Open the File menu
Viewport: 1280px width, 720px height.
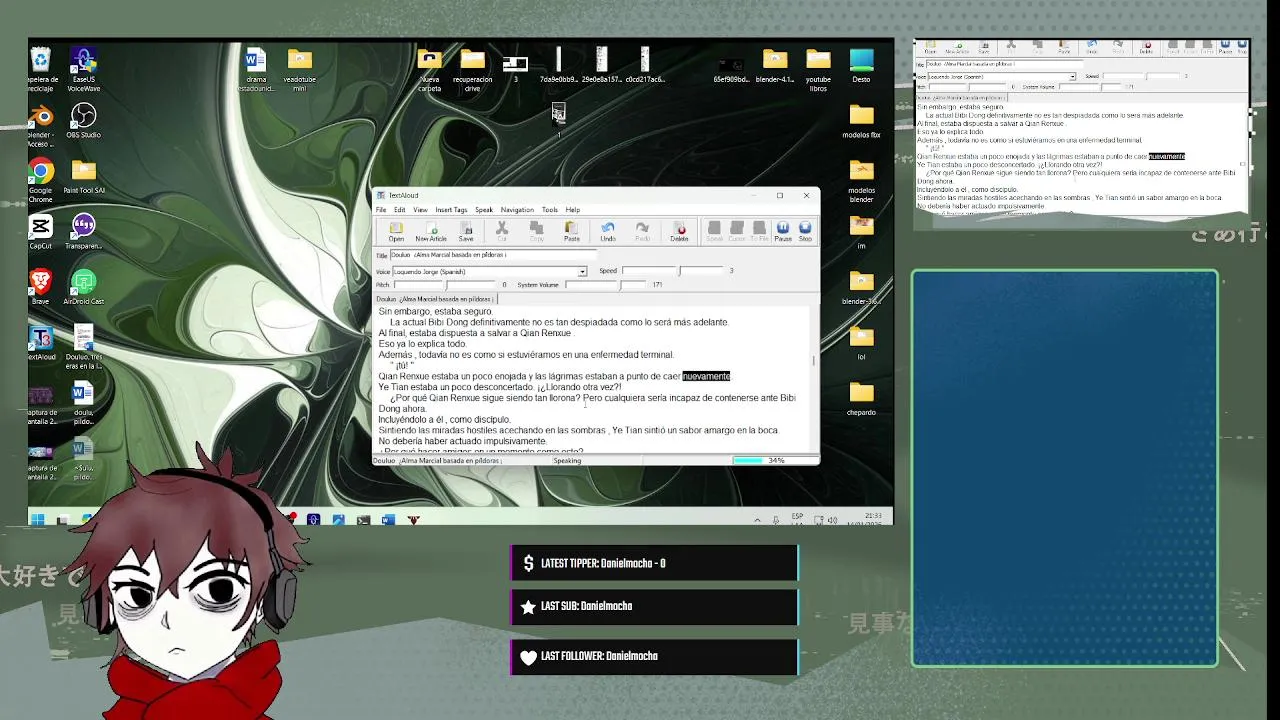381,210
